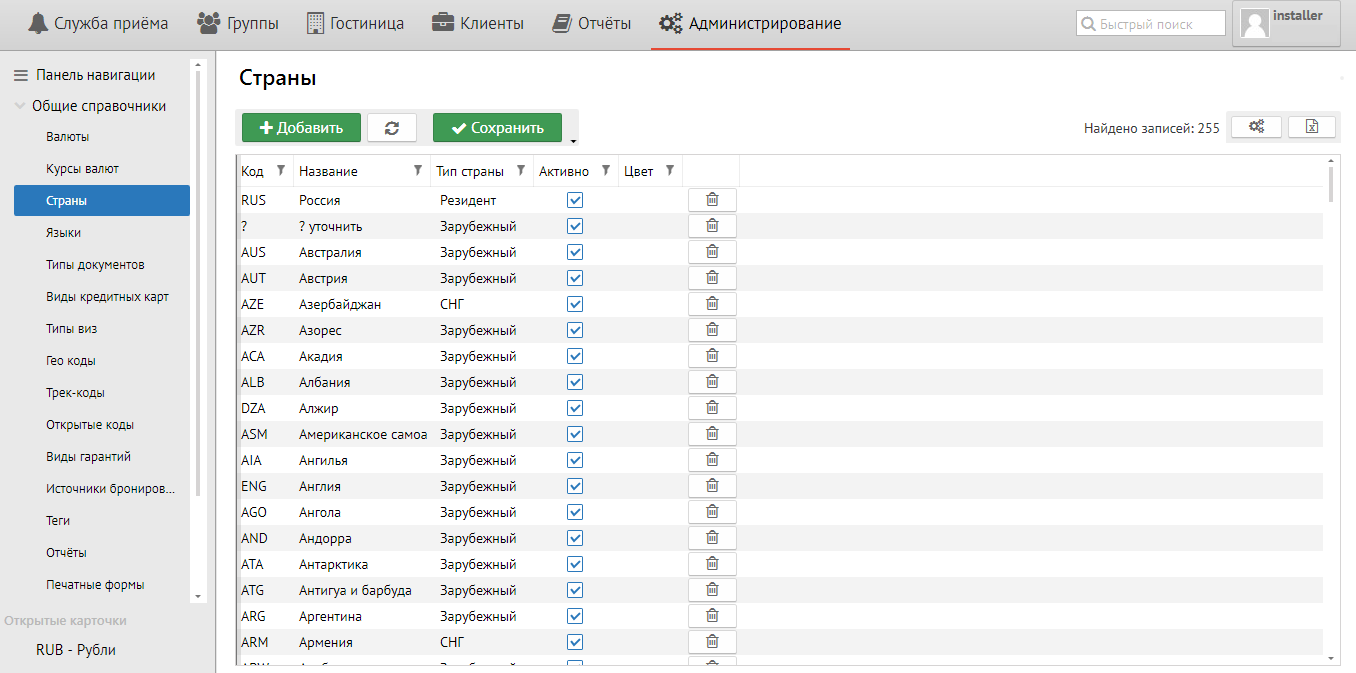Collapse the Общие справочники tree section
The image size is (1356, 673).
20,106
